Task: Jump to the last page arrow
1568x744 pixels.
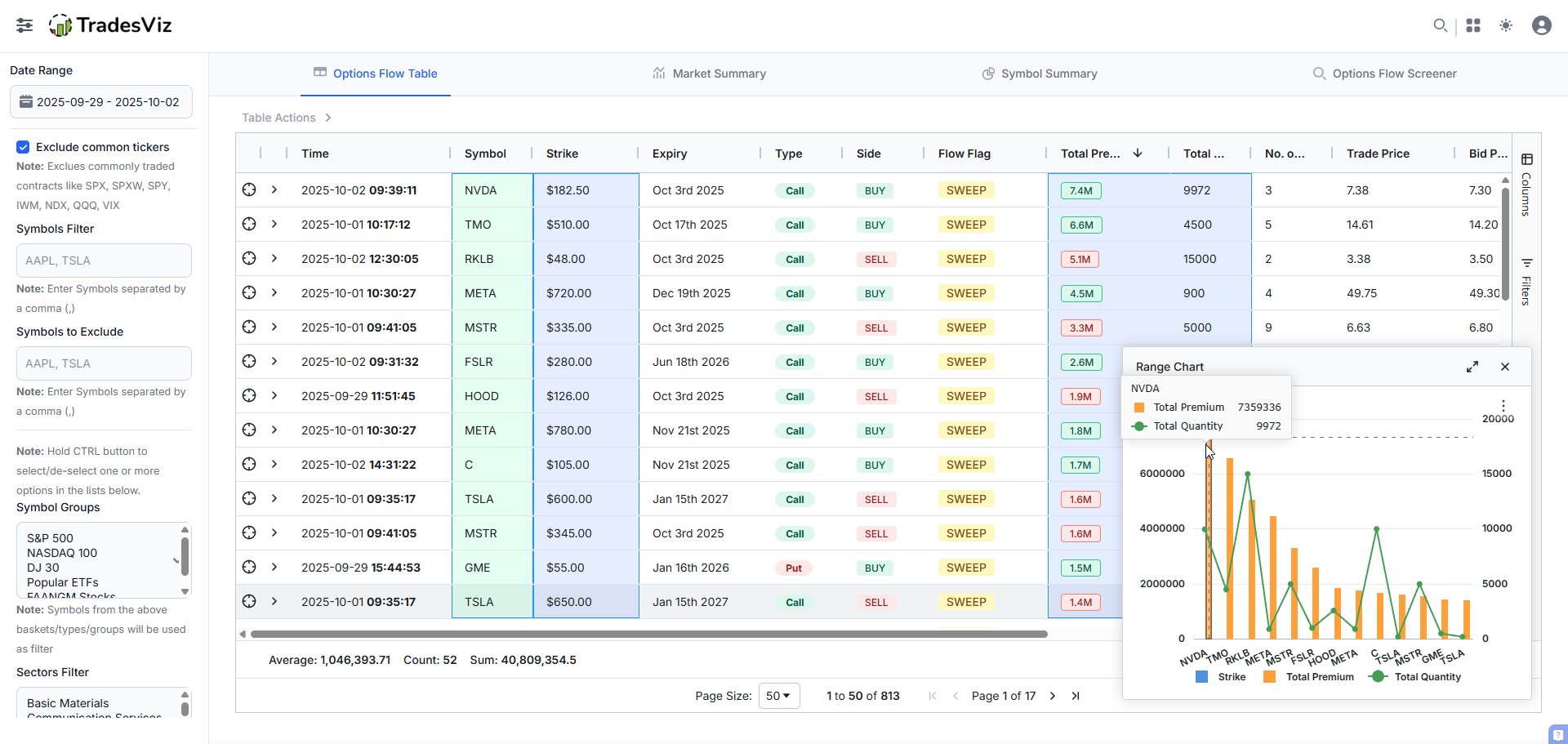Action: (x=1076, y=696)
